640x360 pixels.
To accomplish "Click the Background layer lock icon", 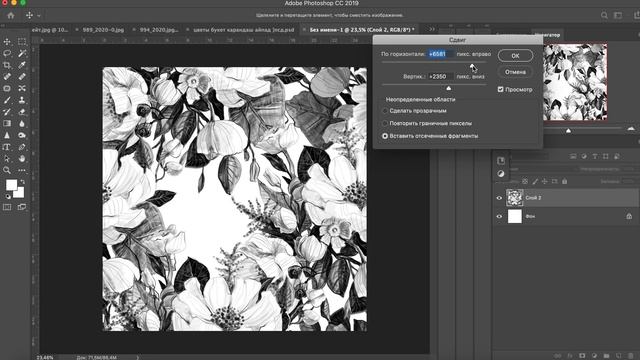I will (x=629, y=216).
